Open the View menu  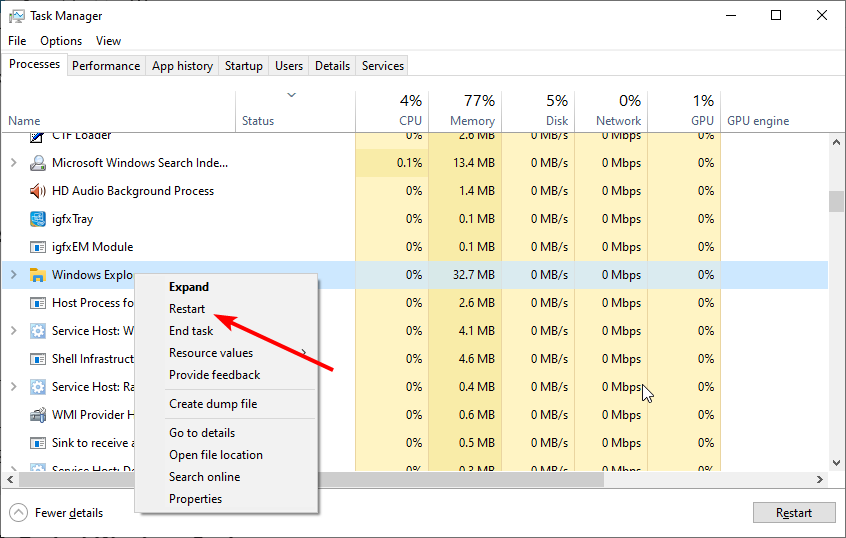108,41
